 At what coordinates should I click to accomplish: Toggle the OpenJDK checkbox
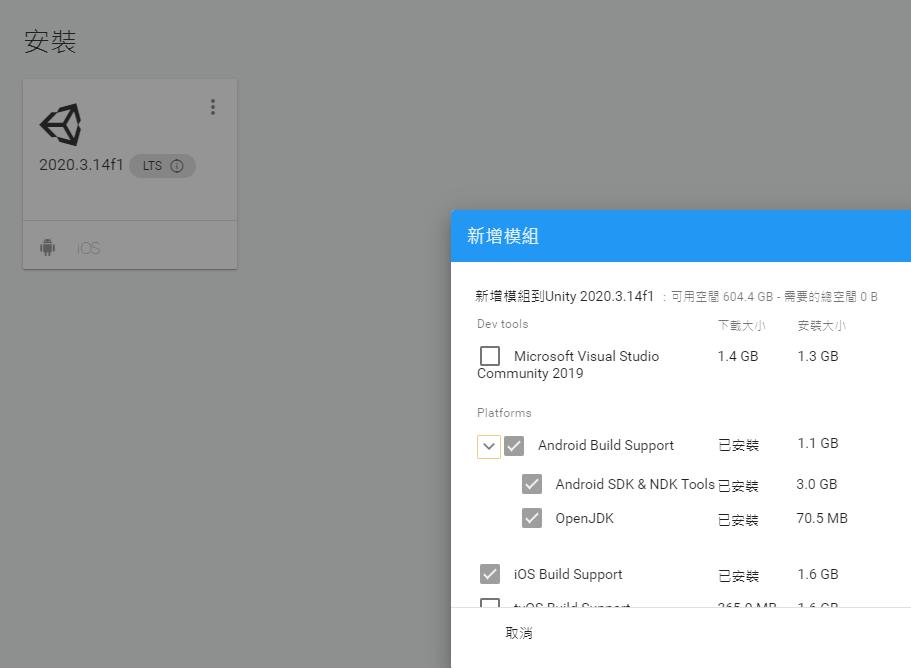(x=532, y=518)
